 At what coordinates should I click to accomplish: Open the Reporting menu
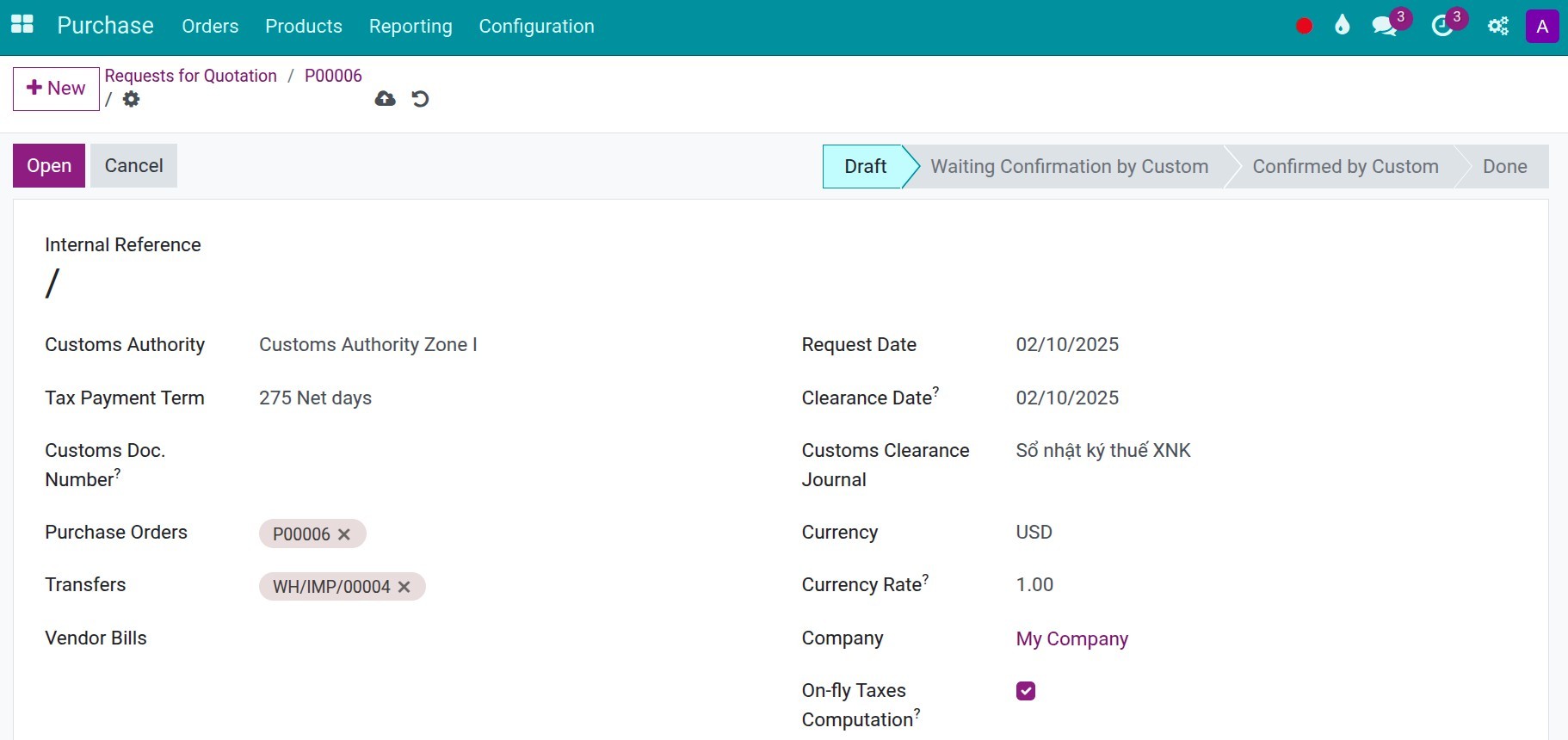tap(411, 26)
